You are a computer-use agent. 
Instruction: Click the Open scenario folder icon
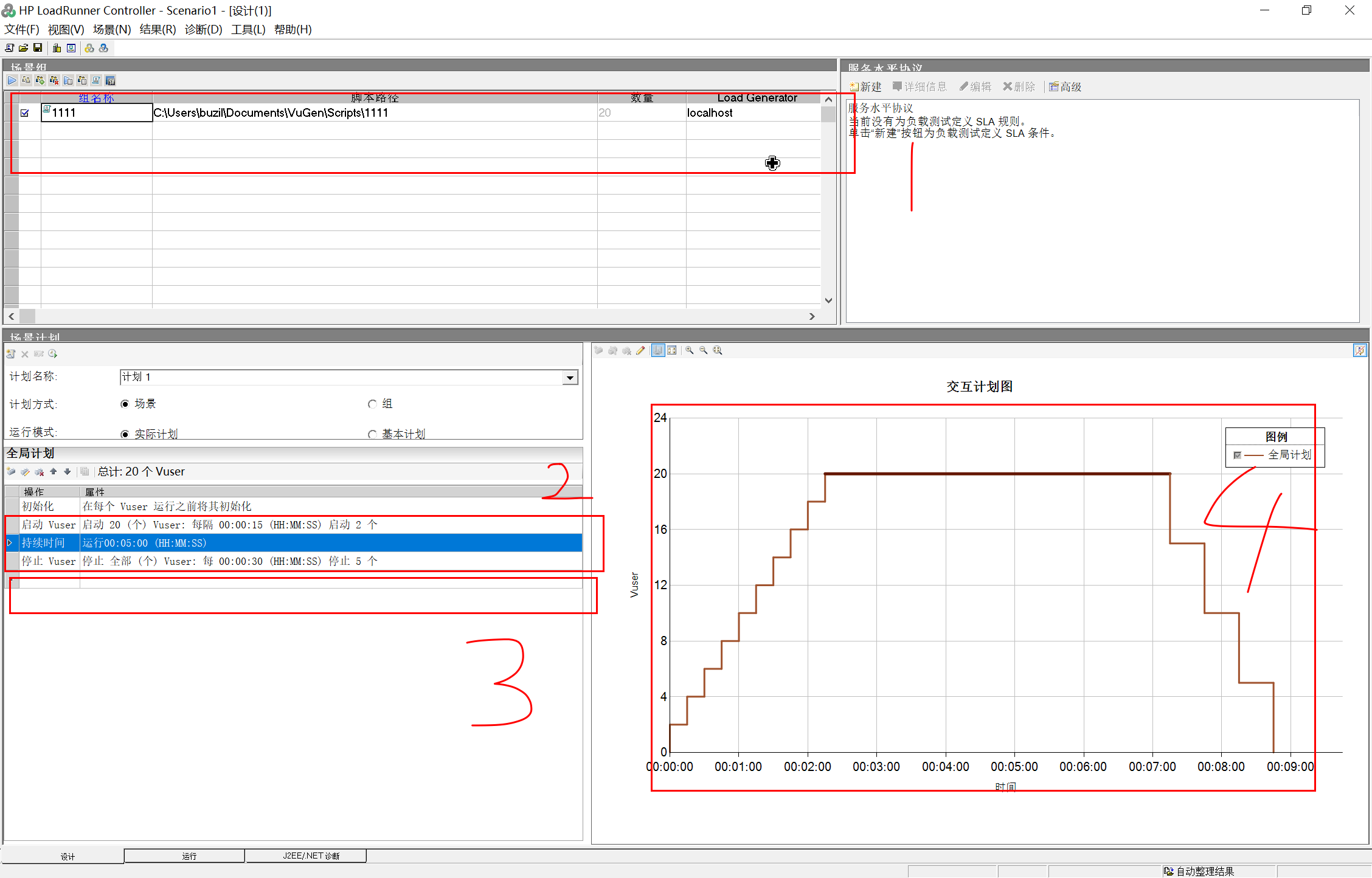(23, 48)
